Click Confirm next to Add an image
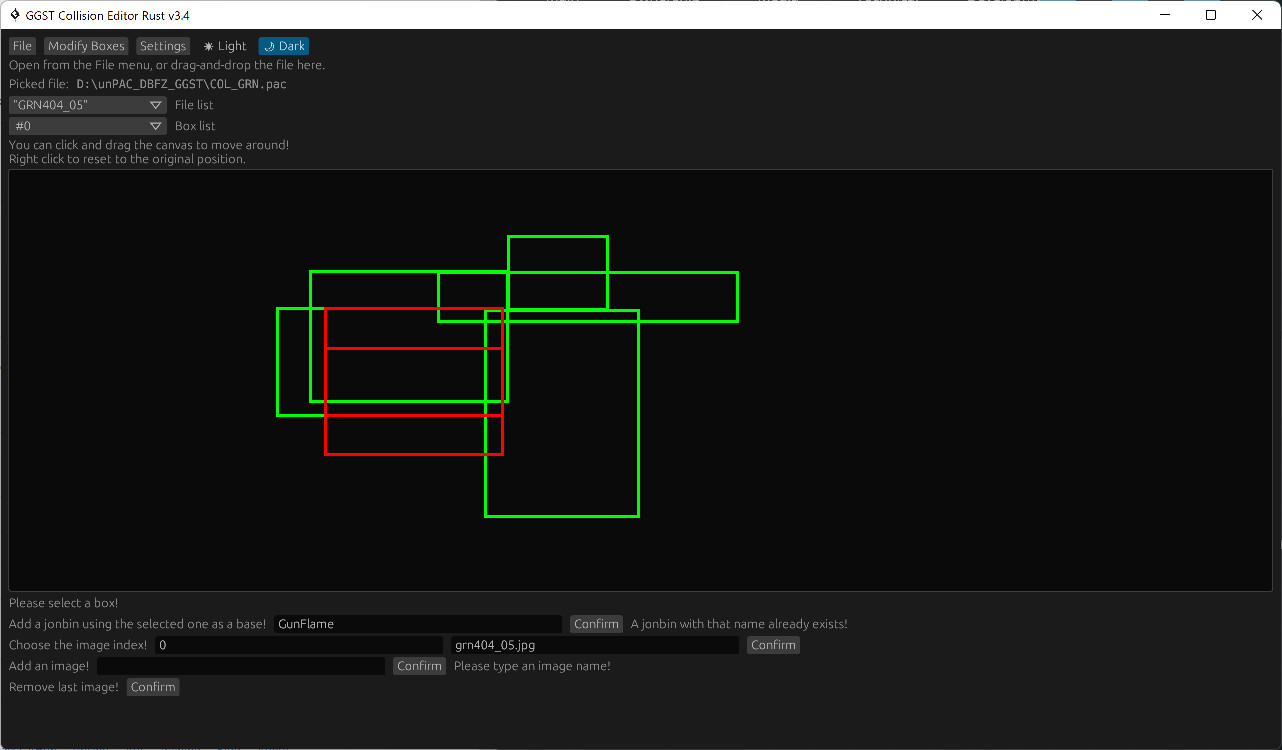The width and height of the screenshot is (1282, 750). coord(419,665)
